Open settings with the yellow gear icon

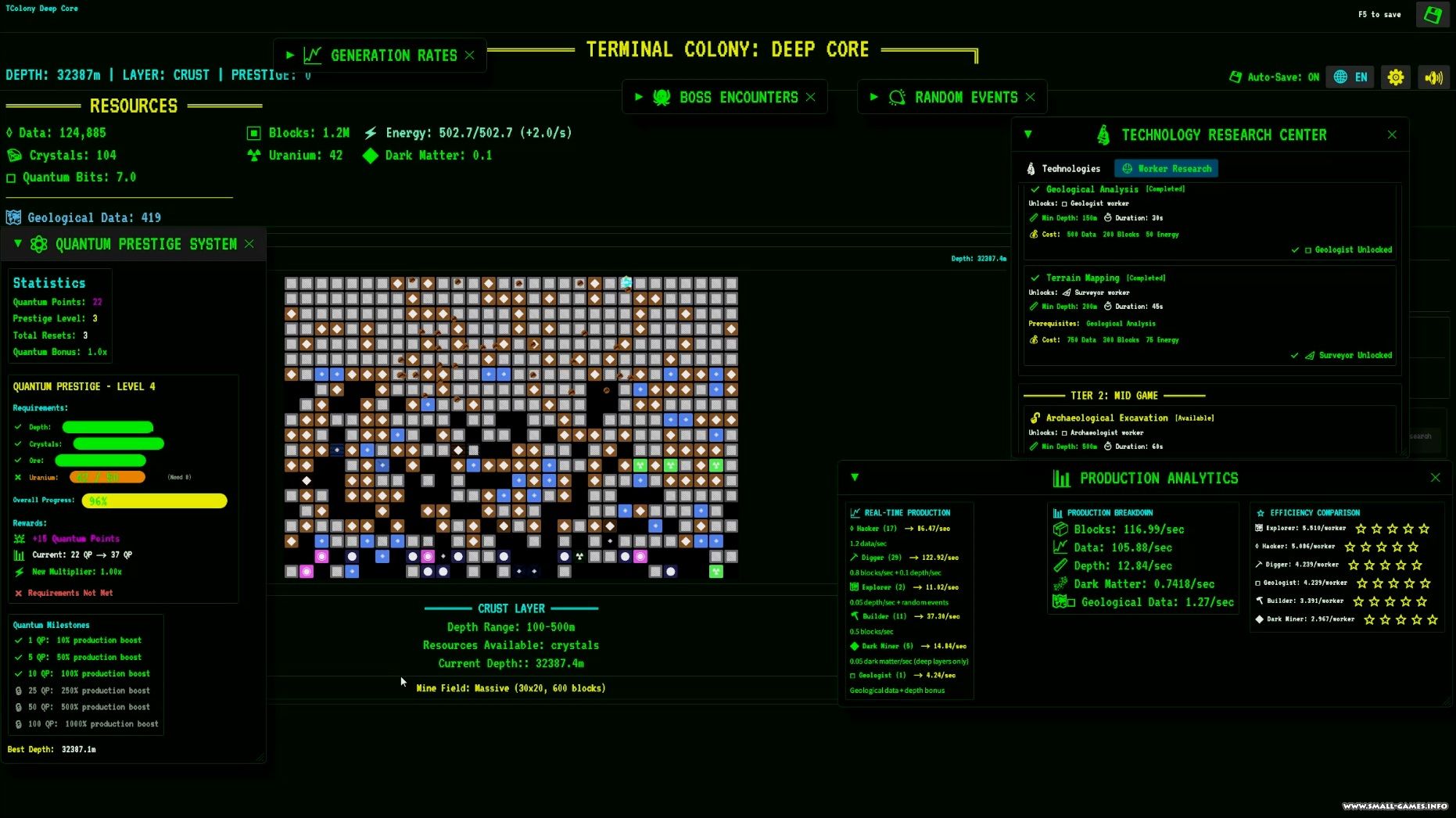(x=1395, y=77)
